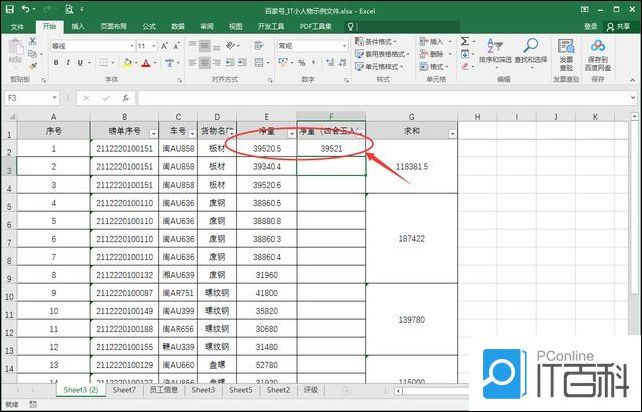The height and width of the screenshot is (412, 642).
Task: Click 登录 to sign in
Action: point(590,27)
